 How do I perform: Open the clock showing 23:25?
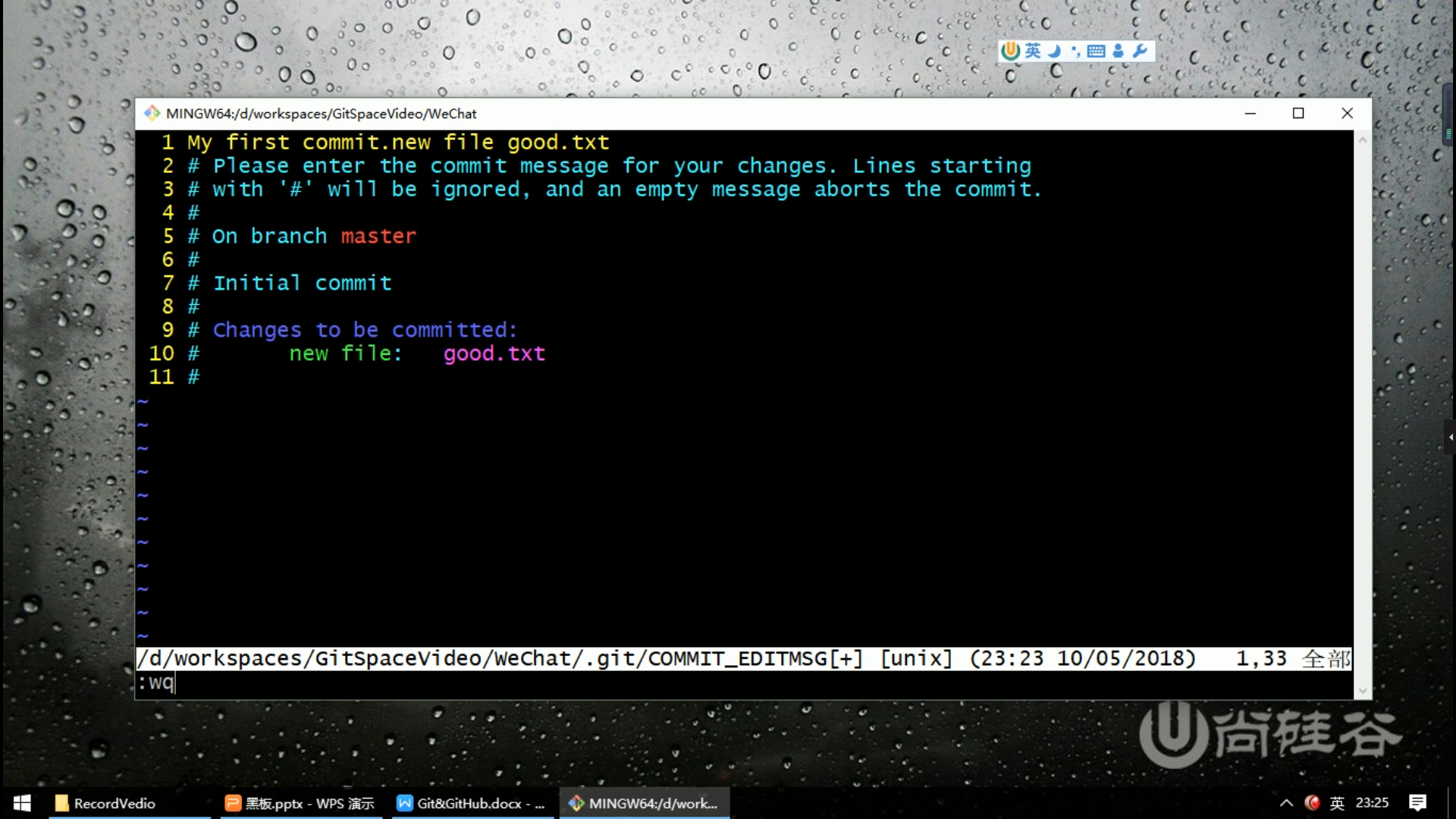[1372, 803]
